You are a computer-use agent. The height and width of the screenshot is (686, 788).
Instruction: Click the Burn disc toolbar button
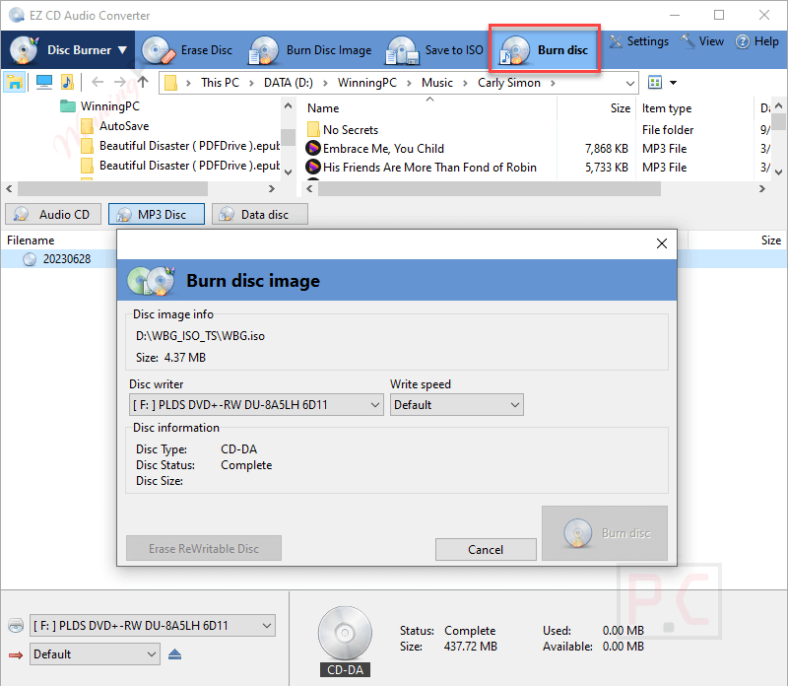[x=545, y=49]
